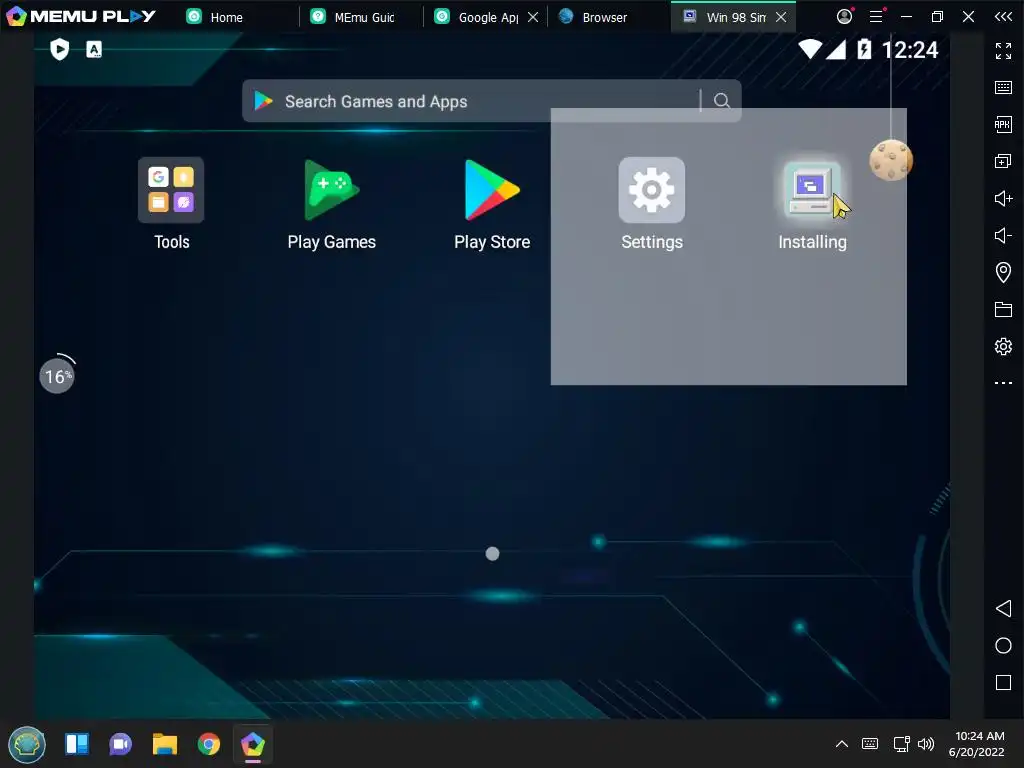The width and height of the screenshot is (1024, 768).
Task: Open MEmu settings gear in sidebar
Action: [x=1003, y=346]
